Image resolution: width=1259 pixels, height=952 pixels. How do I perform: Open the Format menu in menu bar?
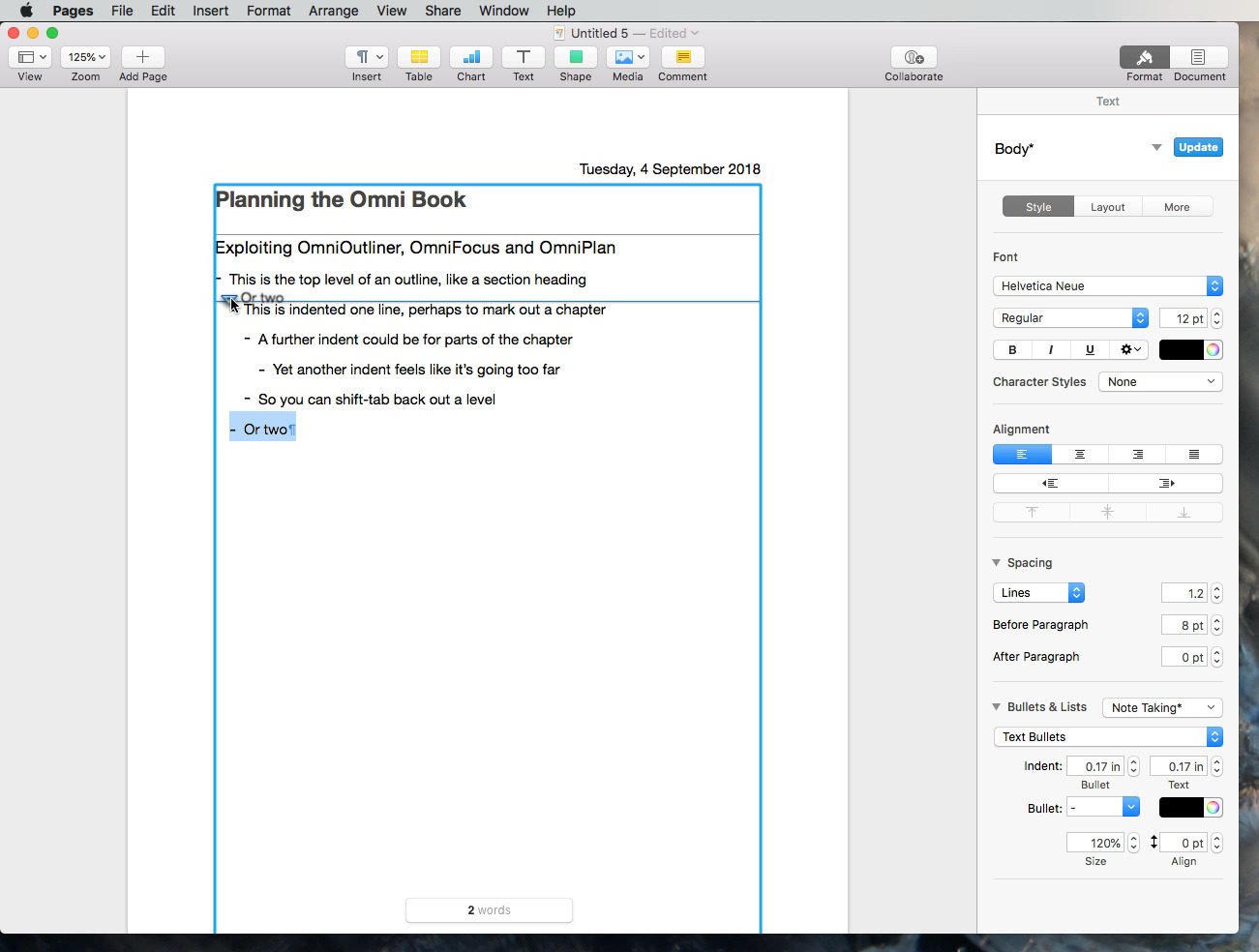(268, 11)
